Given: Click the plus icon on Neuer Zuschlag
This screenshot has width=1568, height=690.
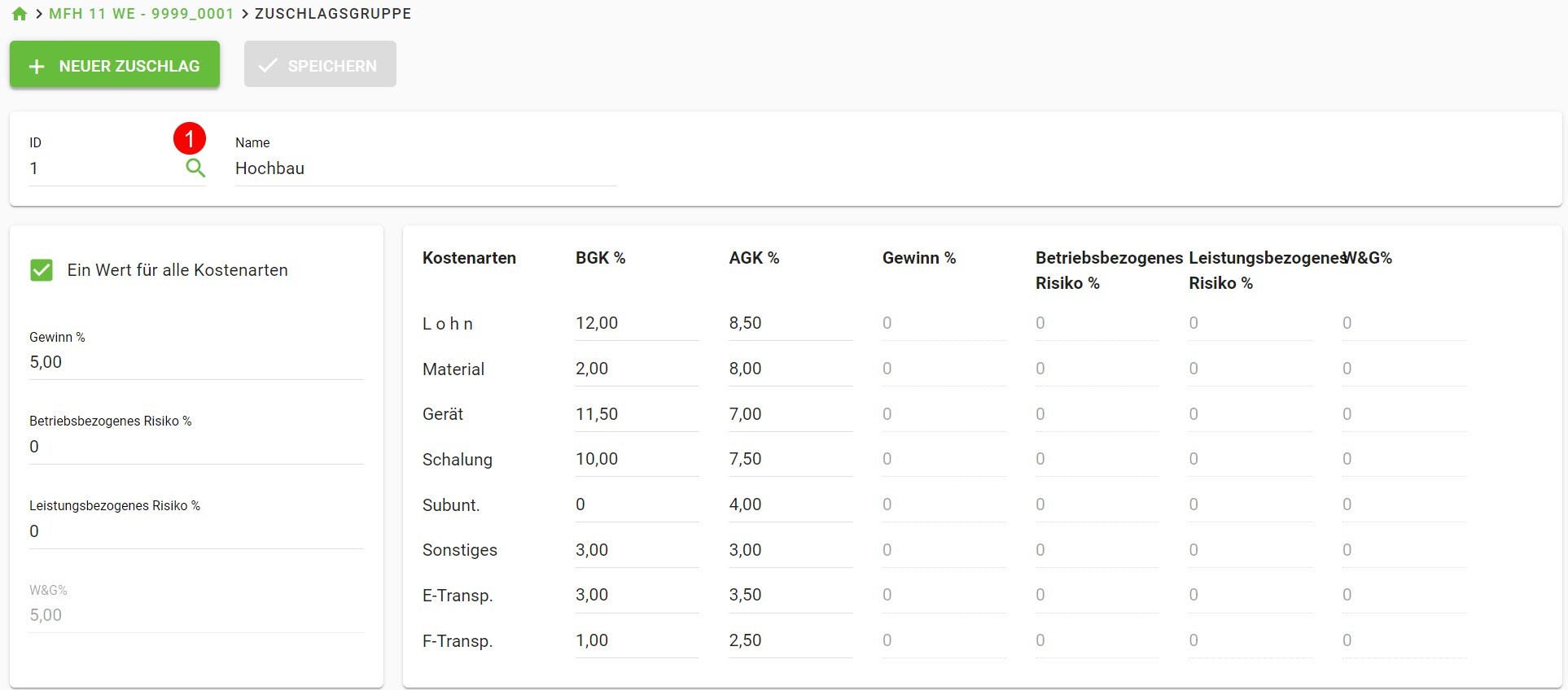Looking at the screenshot, I should click(37, 67).
